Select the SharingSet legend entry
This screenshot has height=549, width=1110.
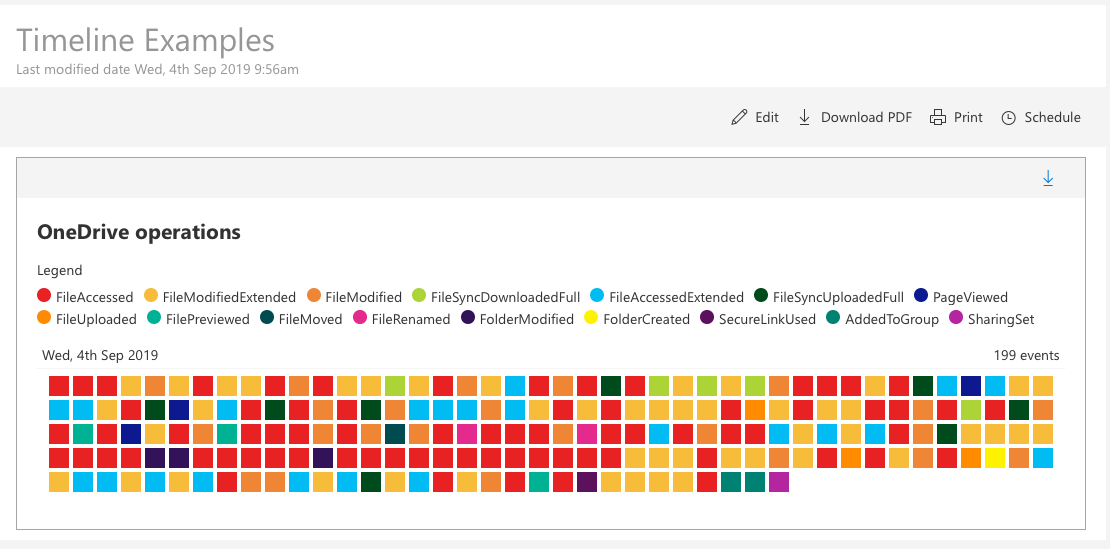click(x=992, y=319)
